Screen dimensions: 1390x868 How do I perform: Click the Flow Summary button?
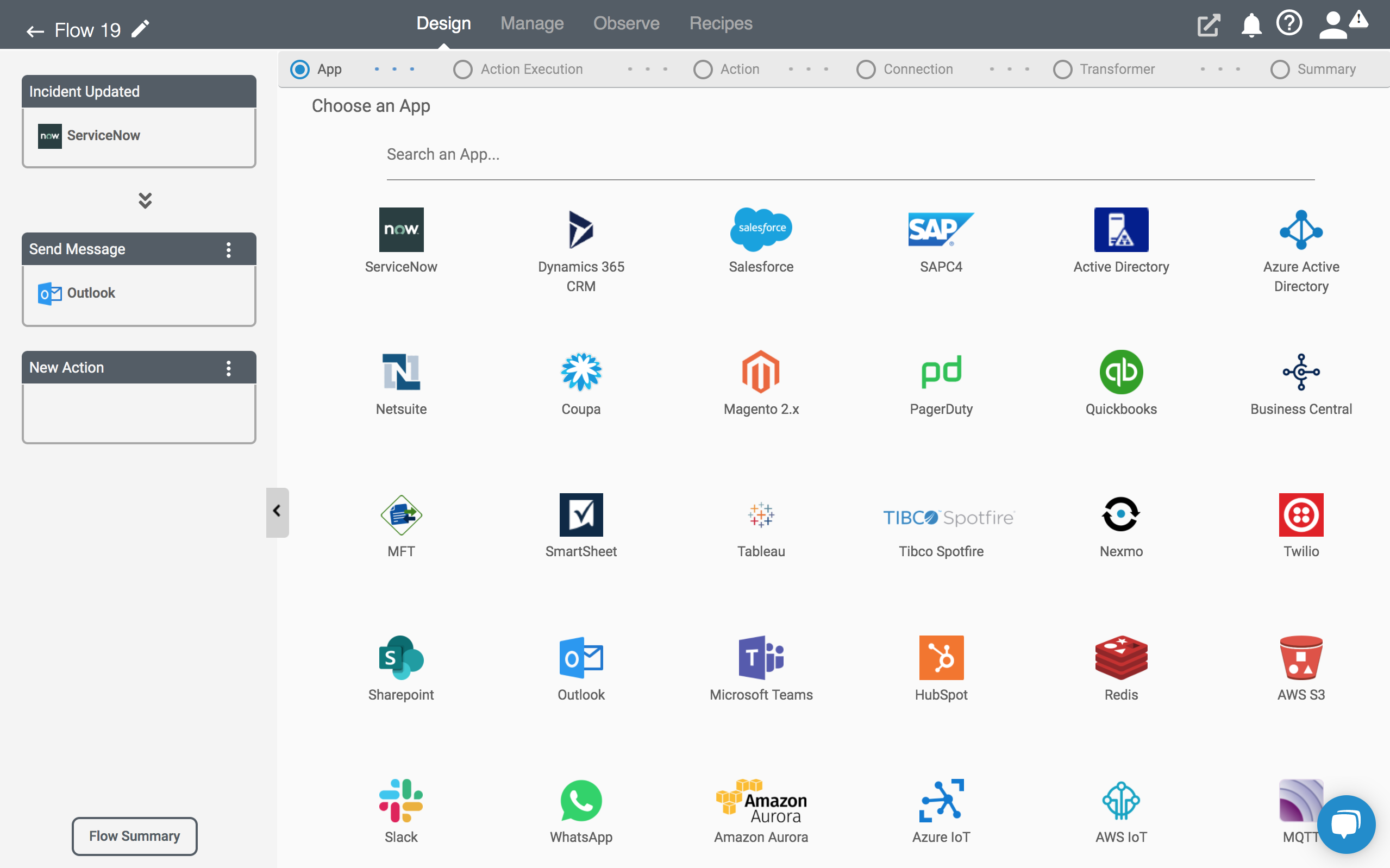click(134, 836)
